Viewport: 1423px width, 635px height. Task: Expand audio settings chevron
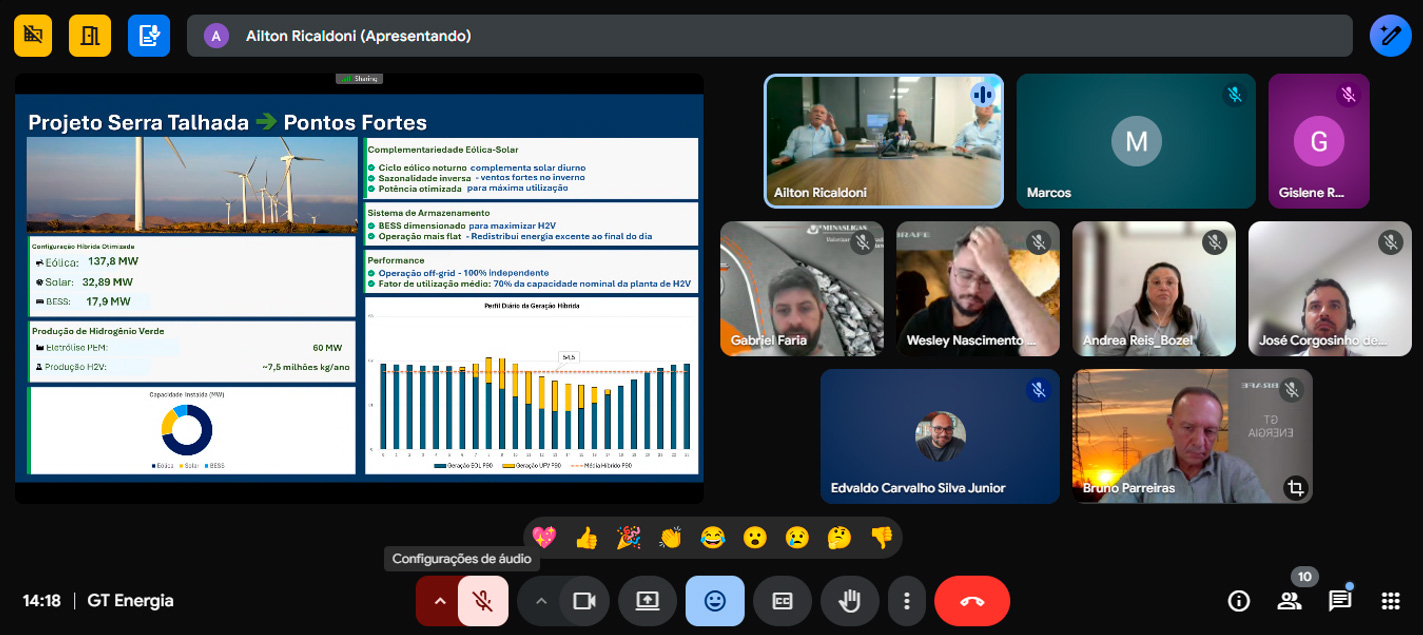438,601
